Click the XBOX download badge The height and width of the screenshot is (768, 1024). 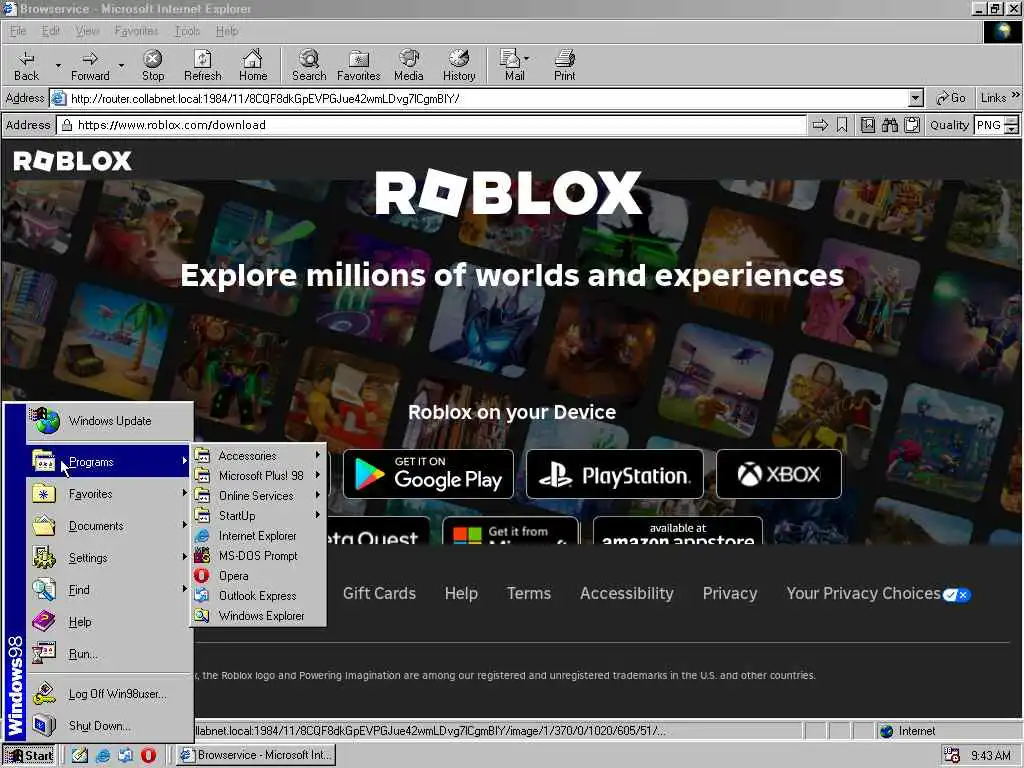click(778, 474)
